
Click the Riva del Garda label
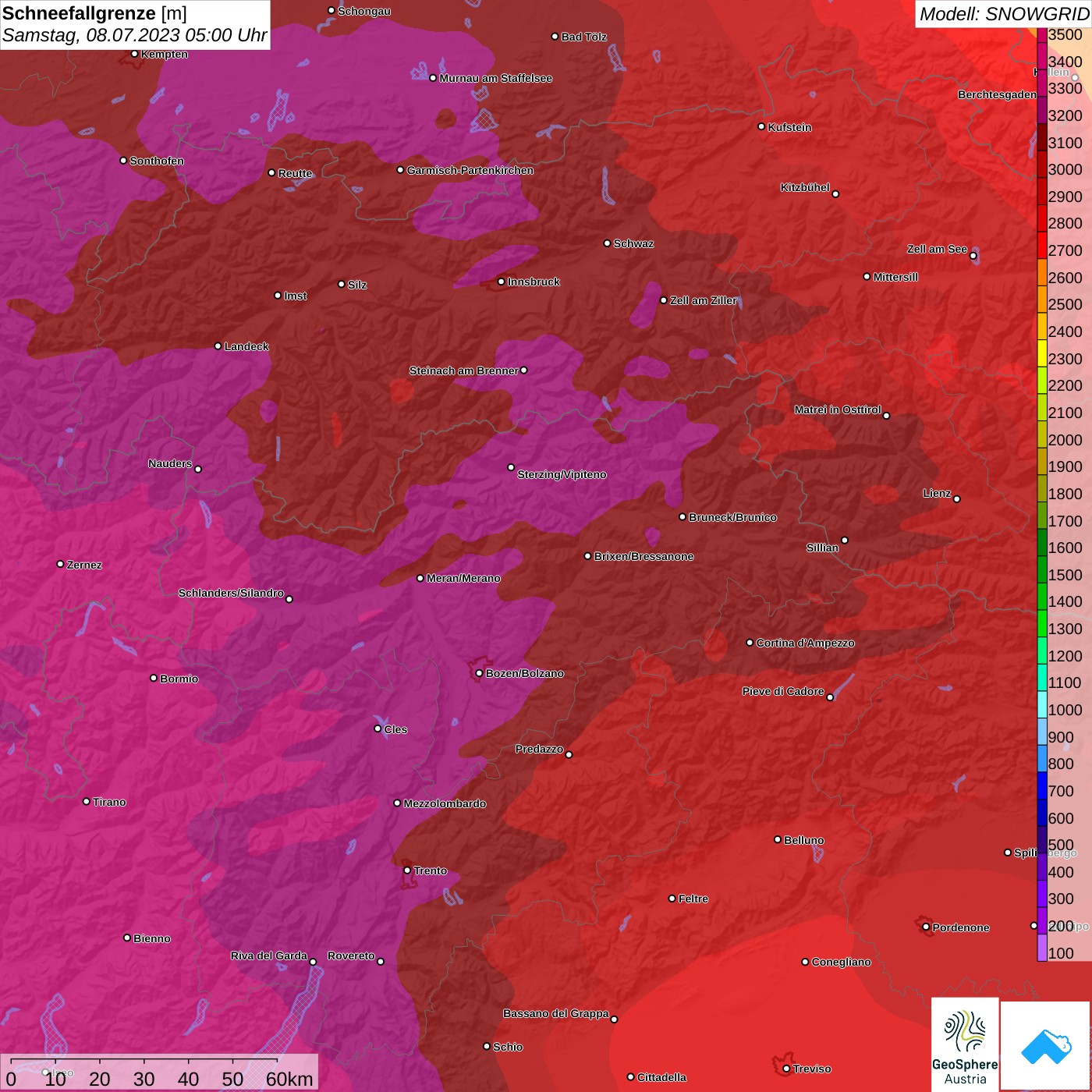pyautogui.click(x=269, y=955)
